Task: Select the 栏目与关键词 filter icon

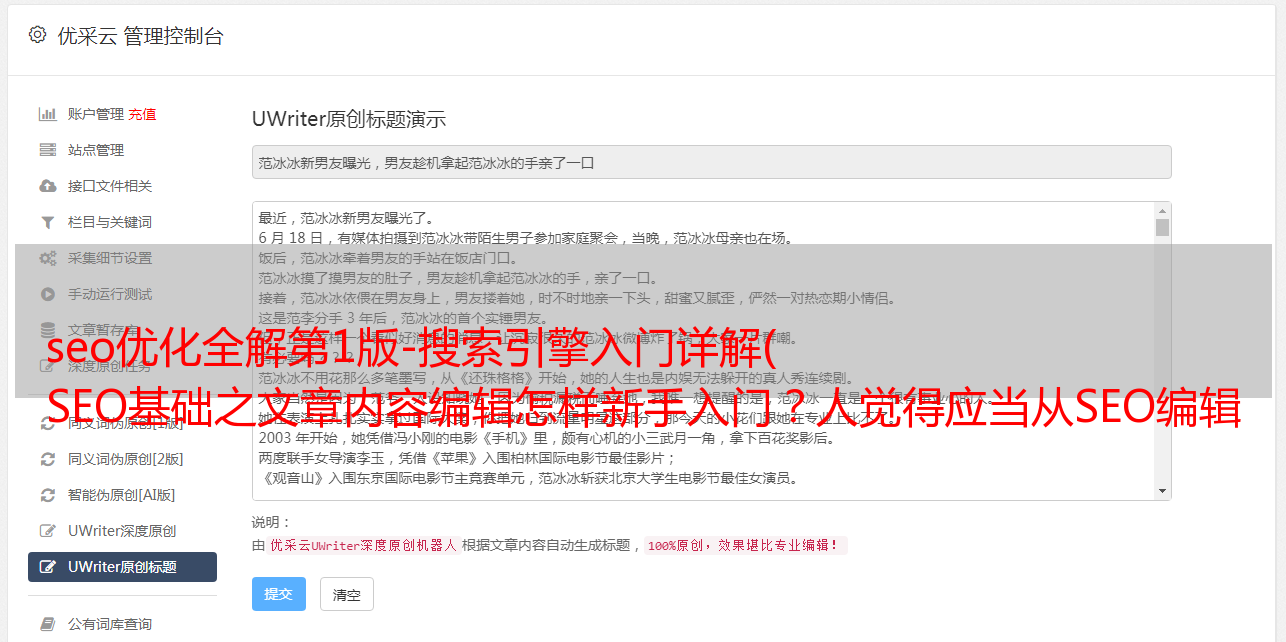Action: 47,222
